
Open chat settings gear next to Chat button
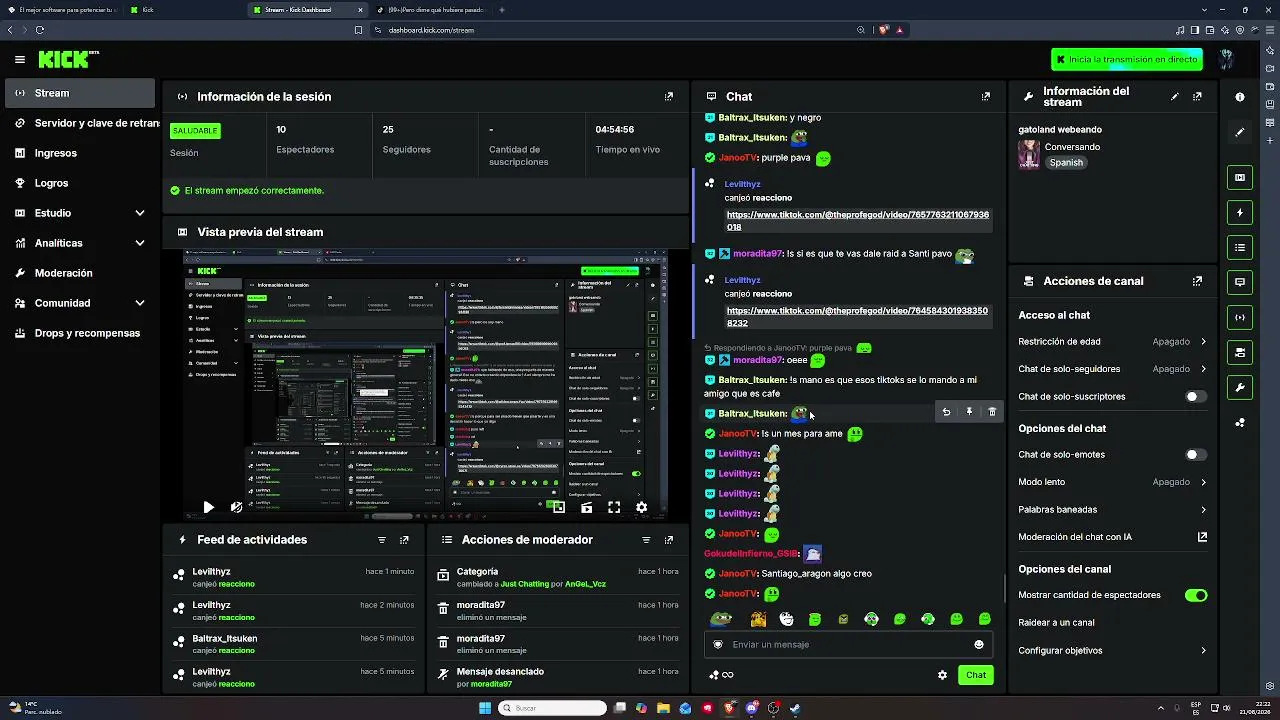coord(942,675)
